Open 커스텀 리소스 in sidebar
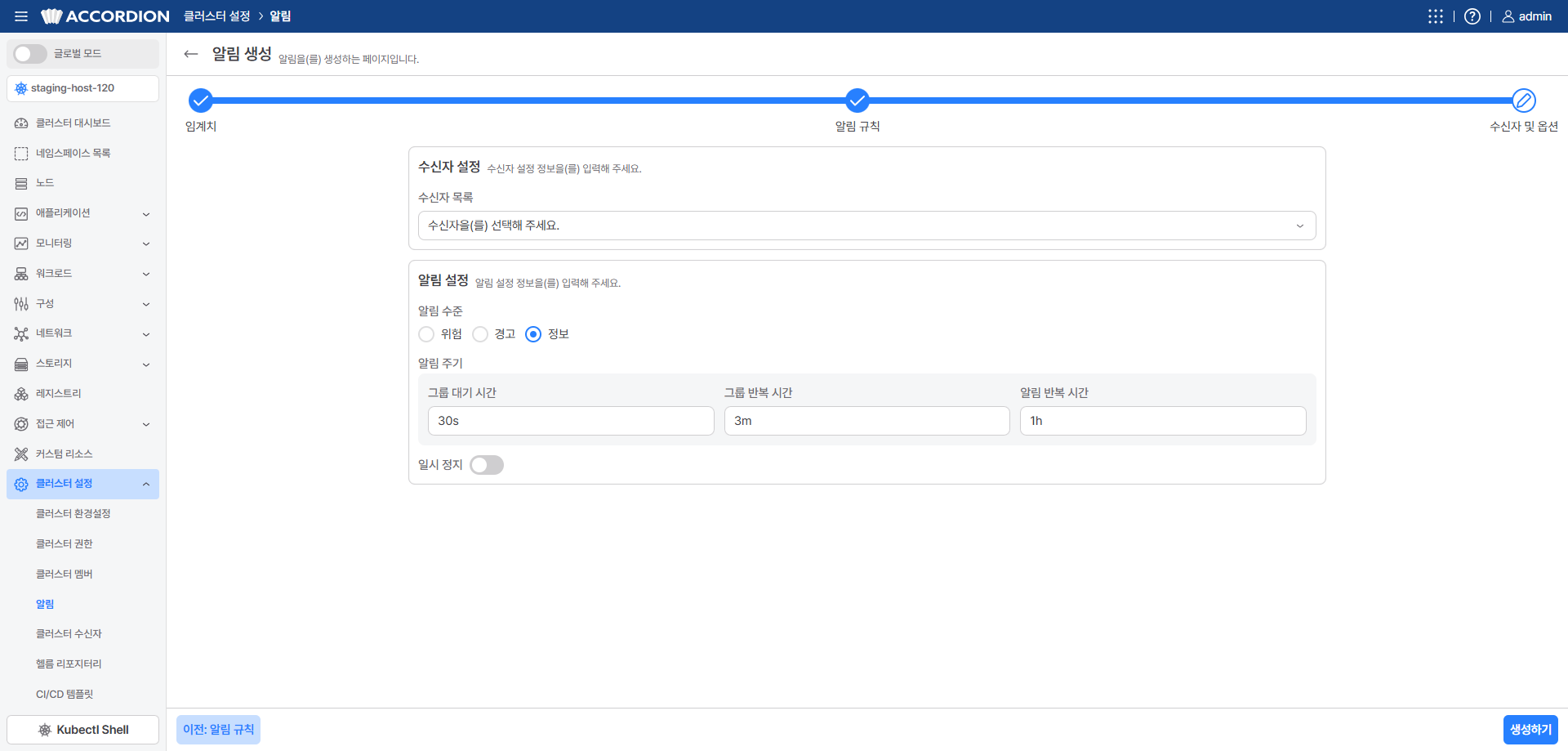Viewport: 1568px width, 751px height. (82, 454)
